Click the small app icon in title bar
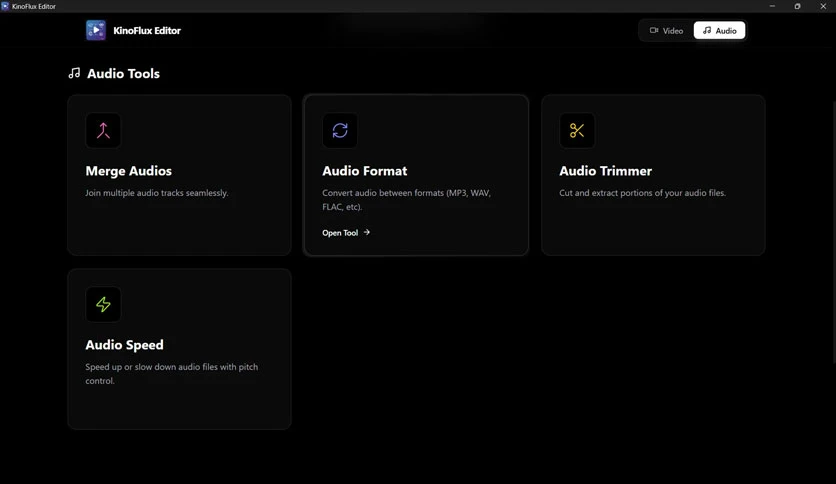836x484 pixels. (5, 6)
